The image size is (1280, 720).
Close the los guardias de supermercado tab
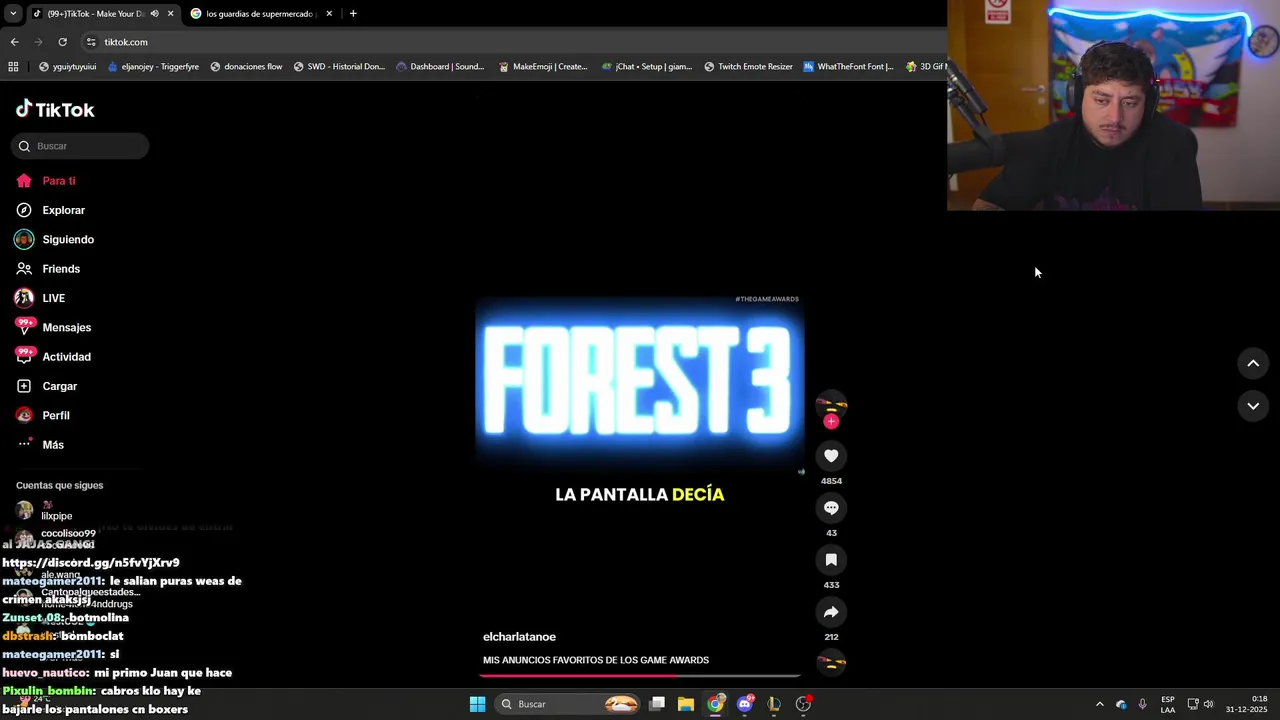pyautogui.click(x=329, y=14)
